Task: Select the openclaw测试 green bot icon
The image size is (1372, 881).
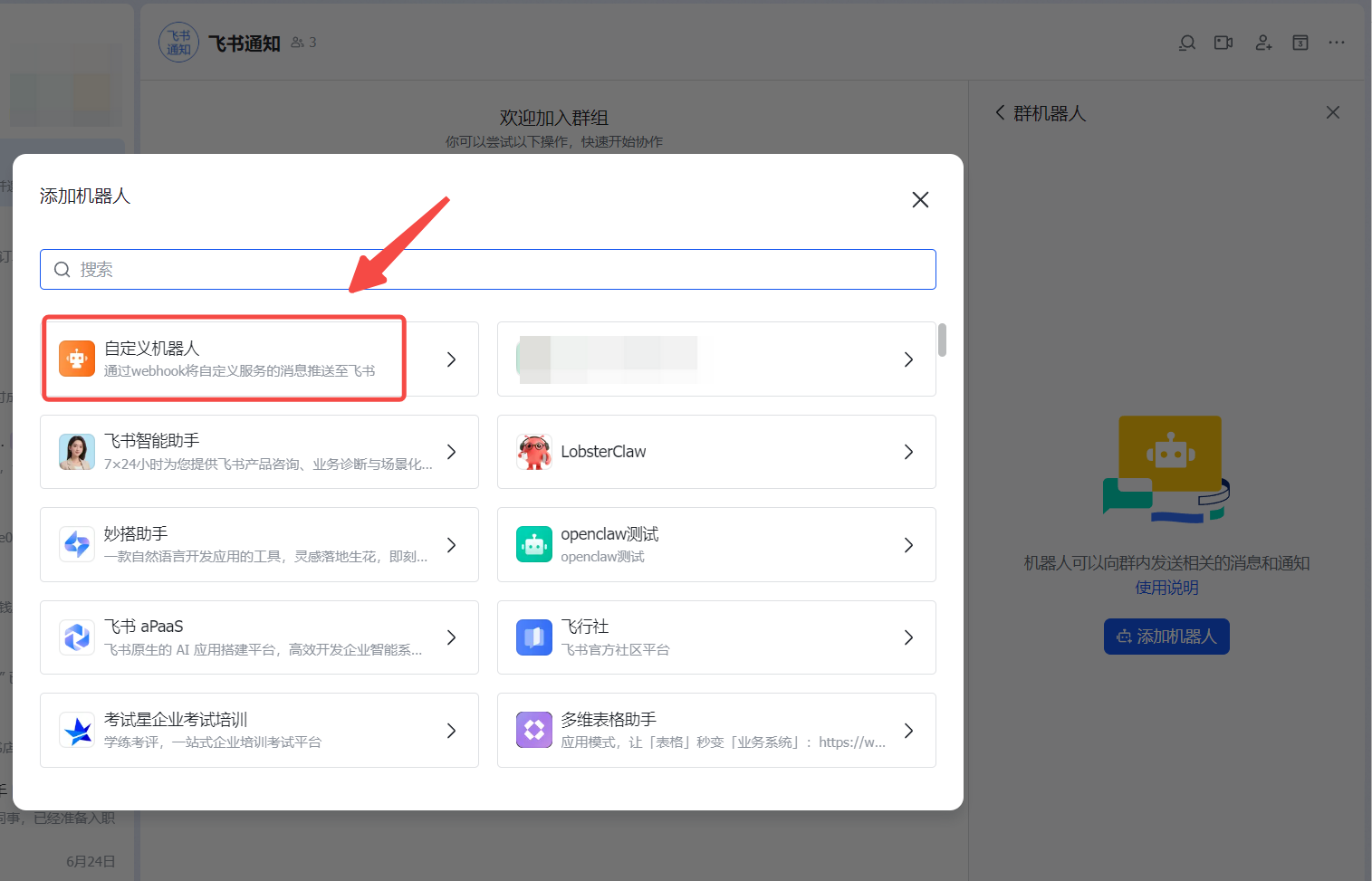Action: tap(534, 545)
